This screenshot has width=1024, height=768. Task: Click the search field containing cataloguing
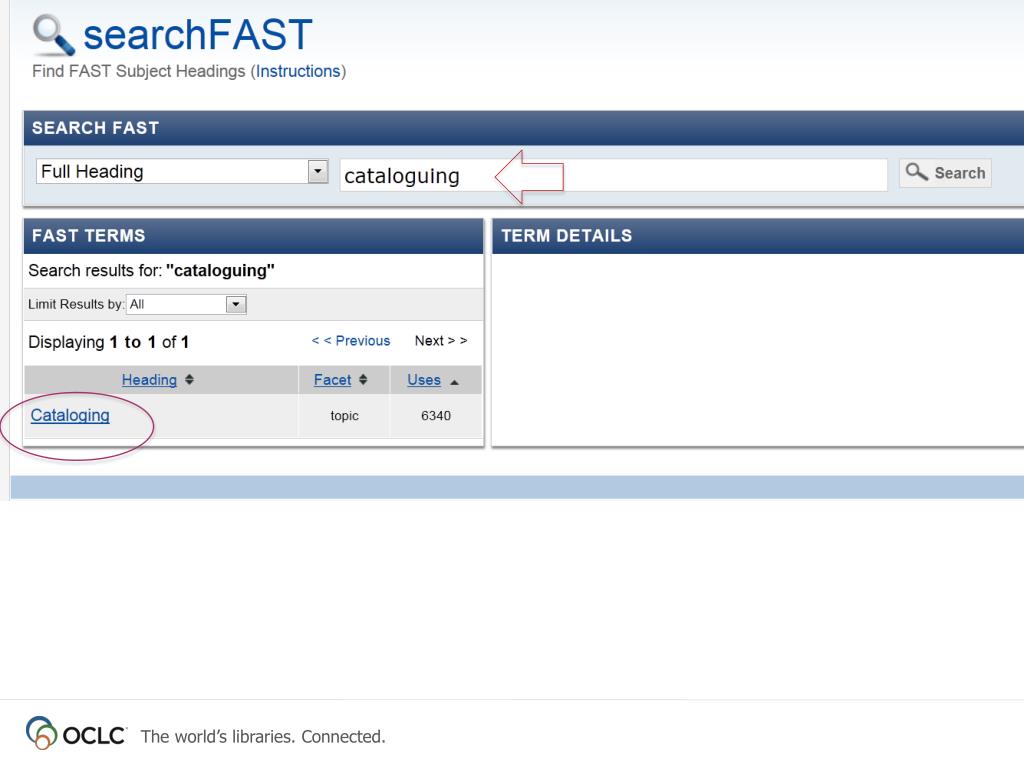coord(613,175)
